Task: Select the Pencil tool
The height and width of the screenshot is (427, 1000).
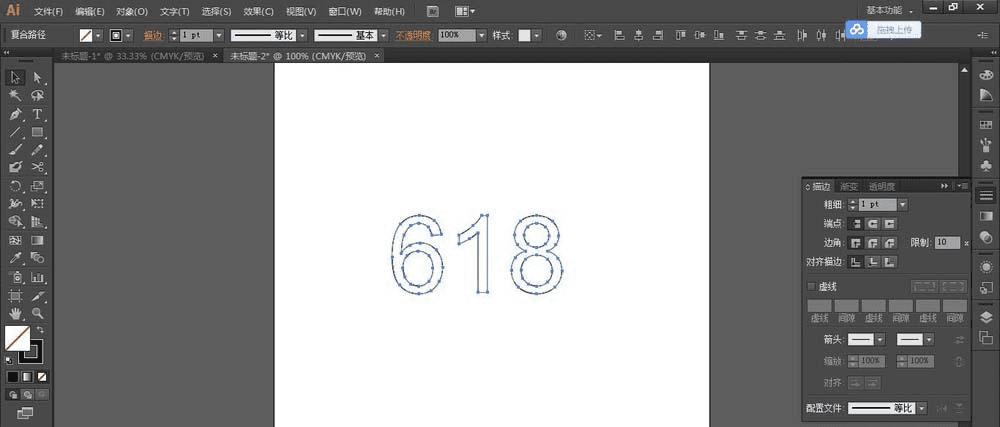Action: (x=38, y=150)
